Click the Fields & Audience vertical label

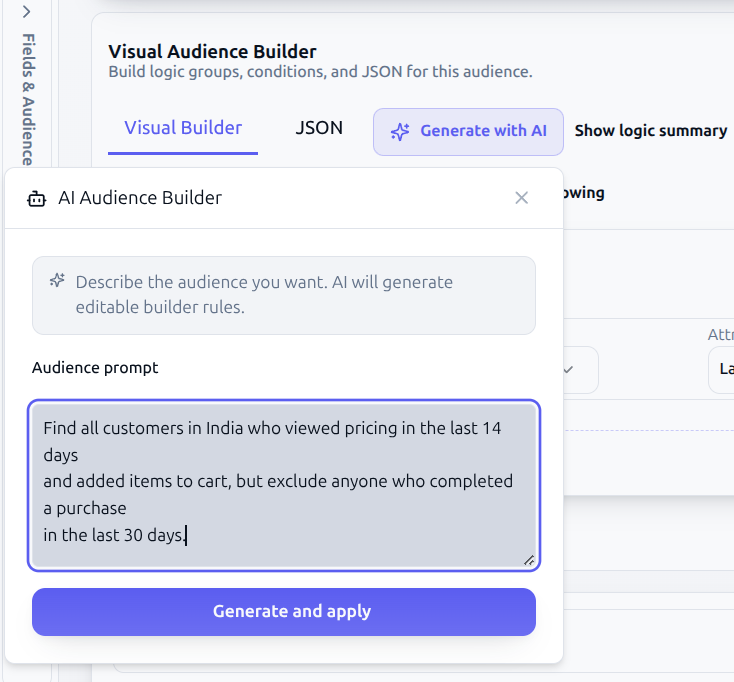28,99
